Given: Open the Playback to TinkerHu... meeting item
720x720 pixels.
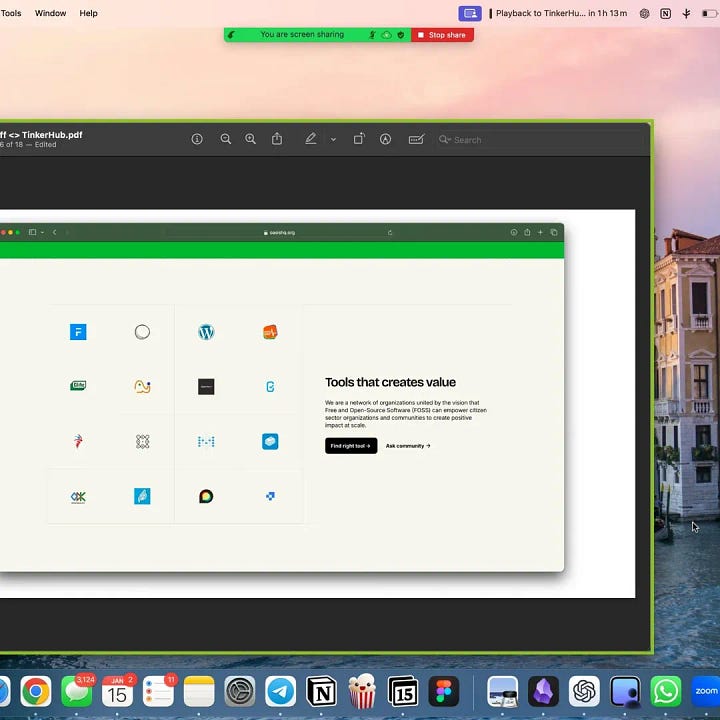Looking at the screenshot, I should tap(558, 13).
